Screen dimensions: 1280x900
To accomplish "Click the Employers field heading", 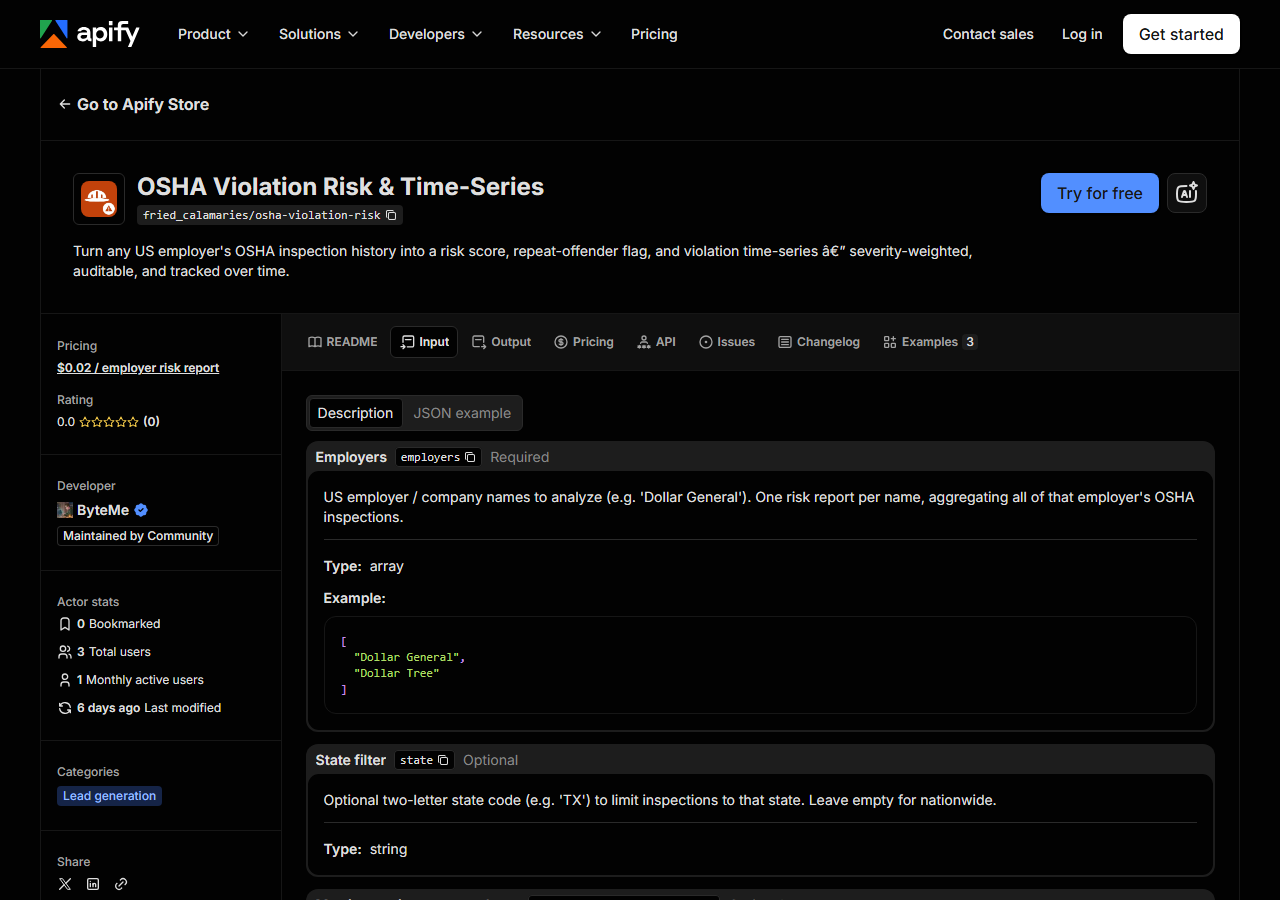I will pos(351,457).
